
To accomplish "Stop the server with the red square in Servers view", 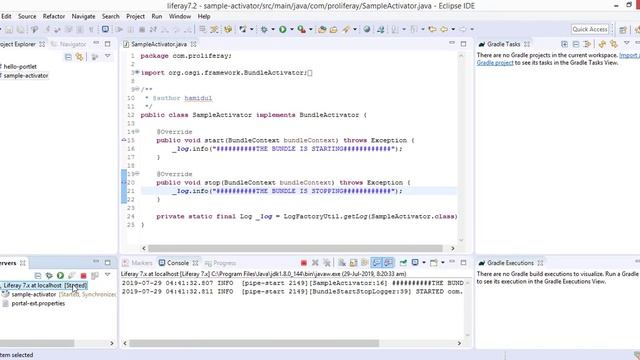I will tap(83, 276).
